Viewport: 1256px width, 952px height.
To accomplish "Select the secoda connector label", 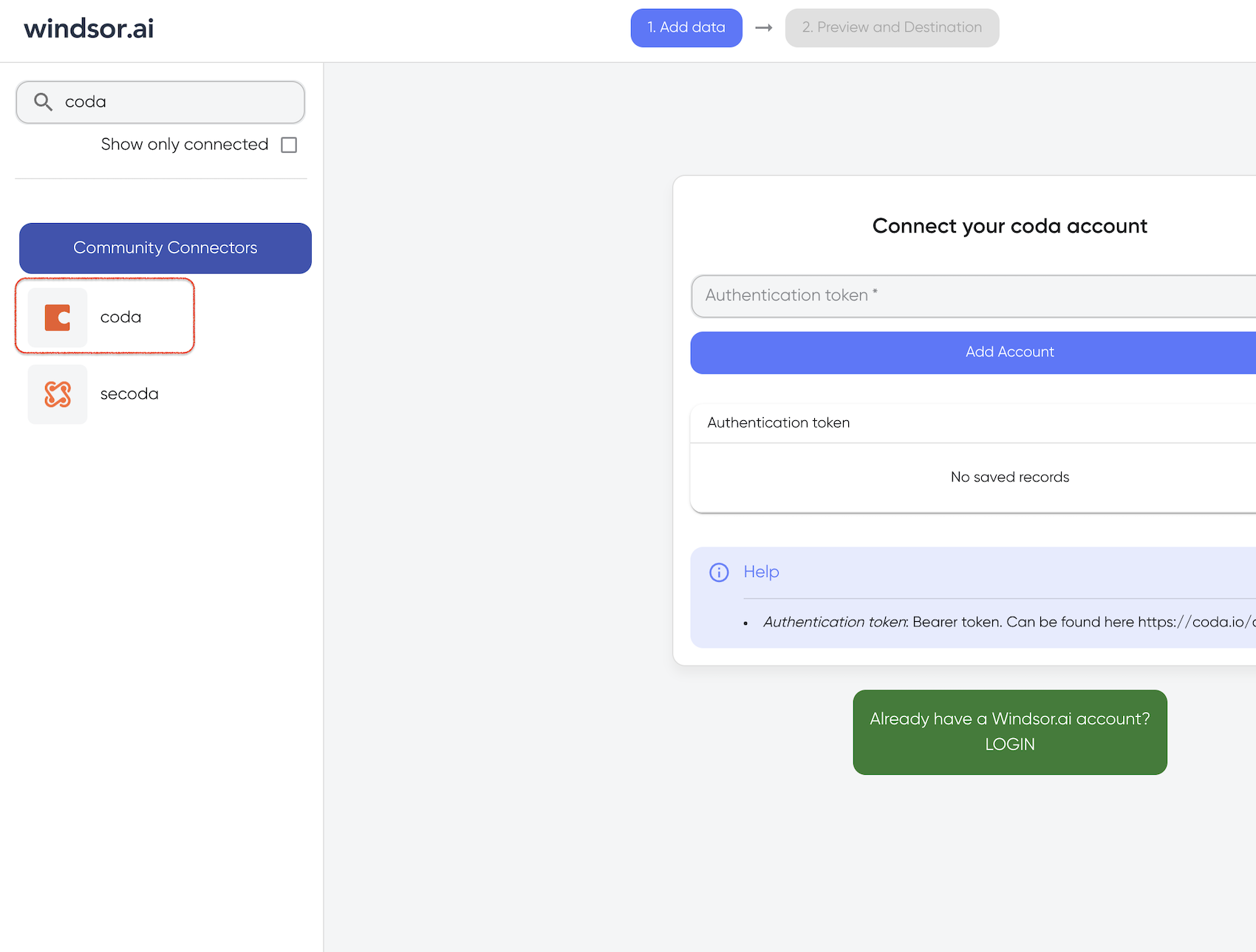I will [x=129, y=394].
